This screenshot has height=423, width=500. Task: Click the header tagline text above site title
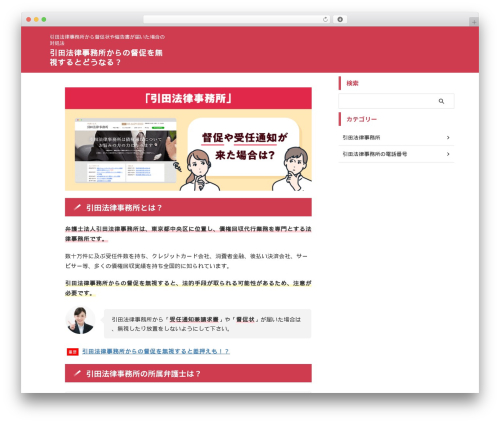(x=107, y=40)
